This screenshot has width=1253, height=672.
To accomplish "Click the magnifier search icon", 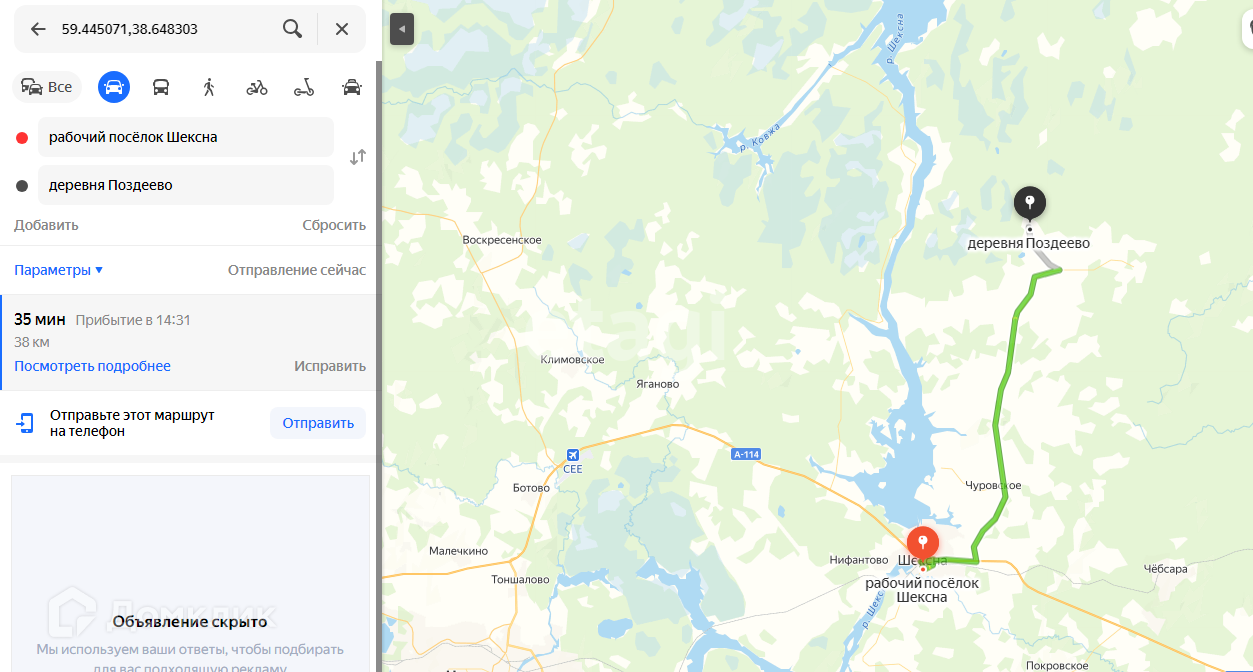I will pyautogui.click(x=292, y=29).
